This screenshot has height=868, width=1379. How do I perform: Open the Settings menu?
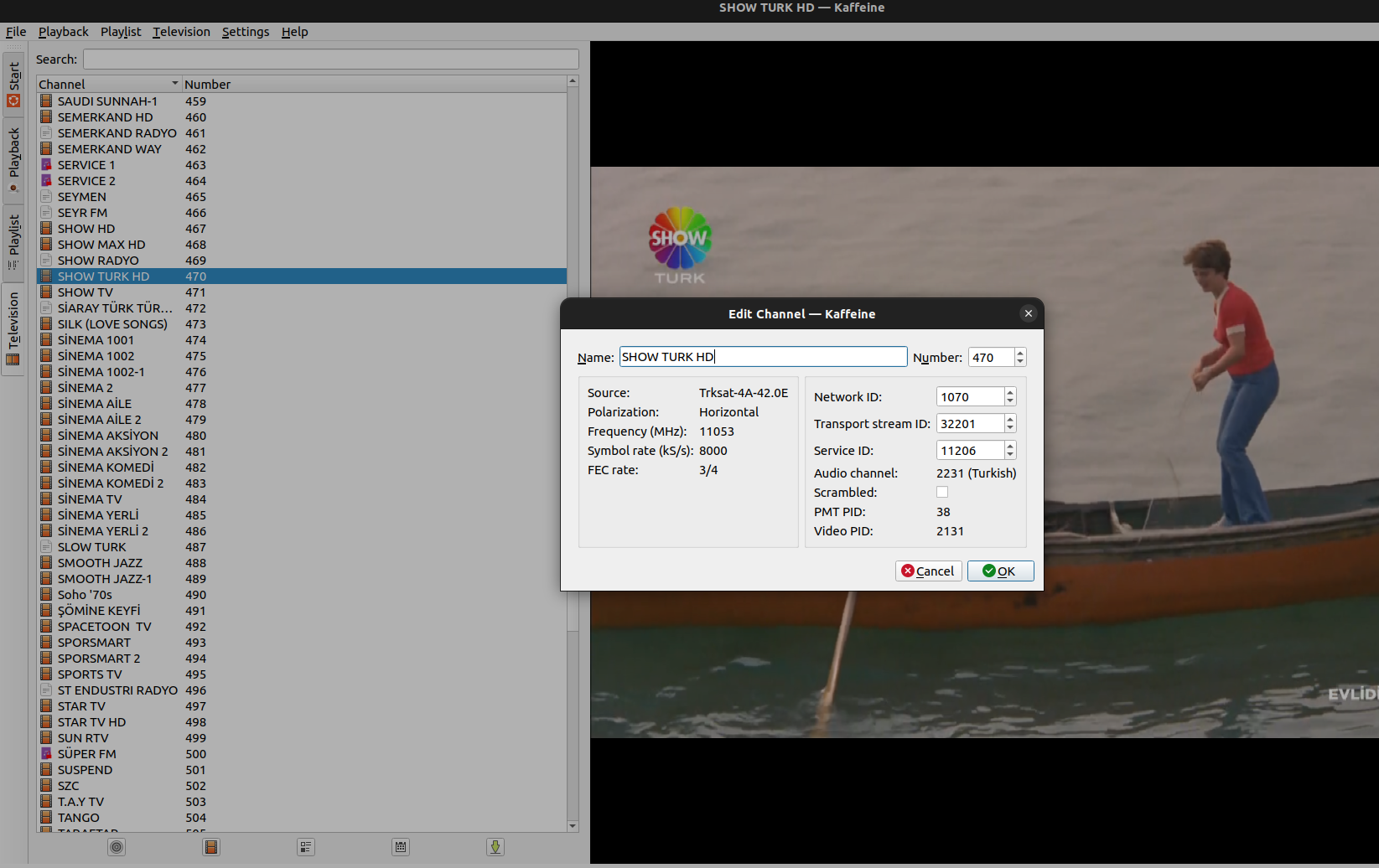(x=246, y=32)
